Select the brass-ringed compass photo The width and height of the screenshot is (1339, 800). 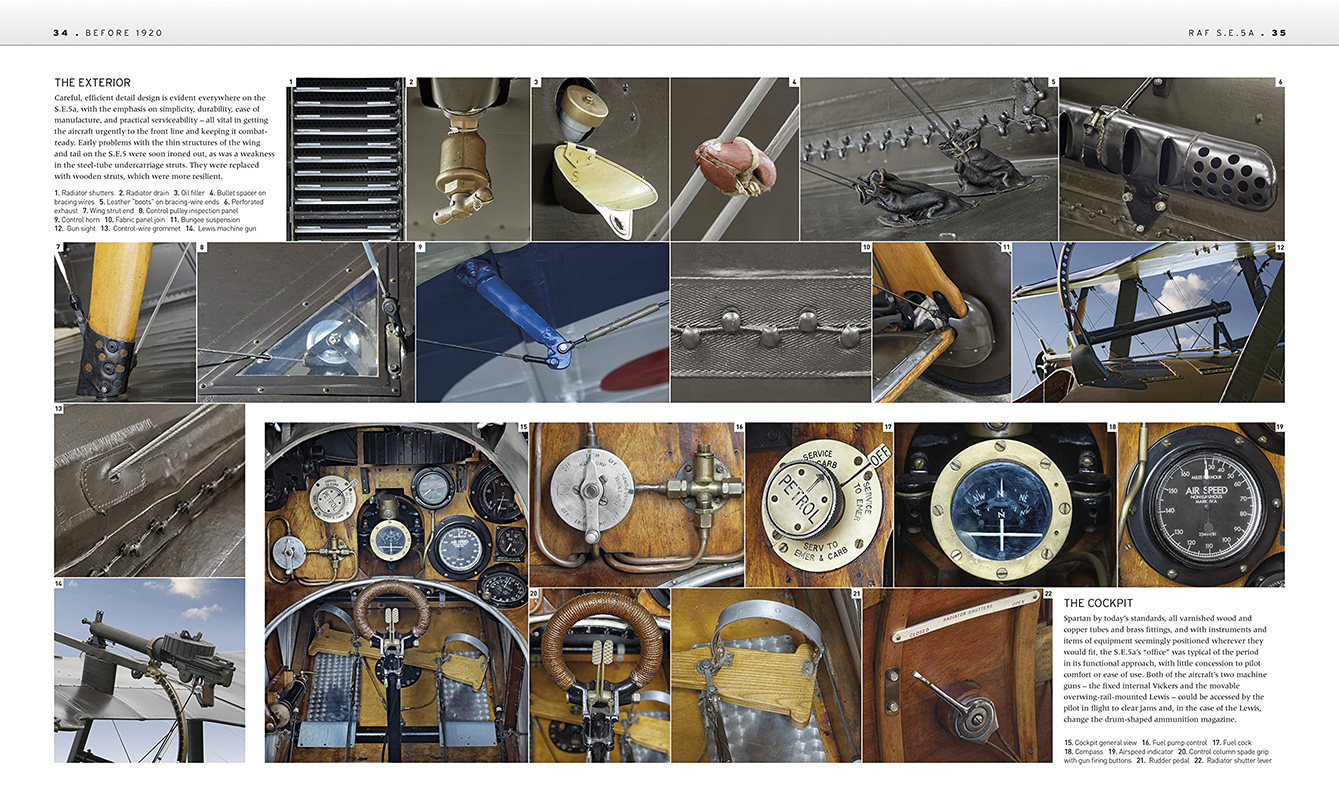(1005, 504)
